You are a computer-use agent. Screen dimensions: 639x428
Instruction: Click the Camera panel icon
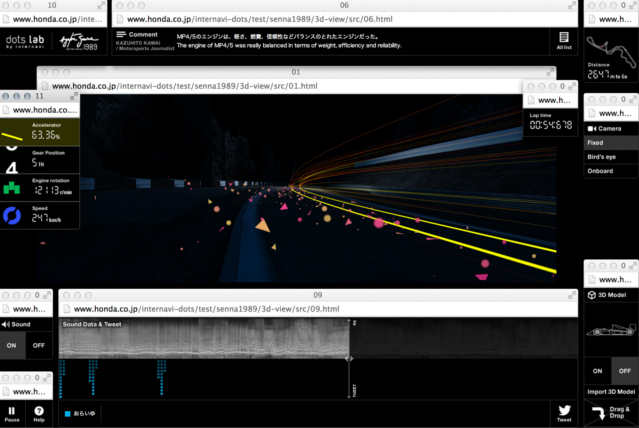tap(592, 128)
